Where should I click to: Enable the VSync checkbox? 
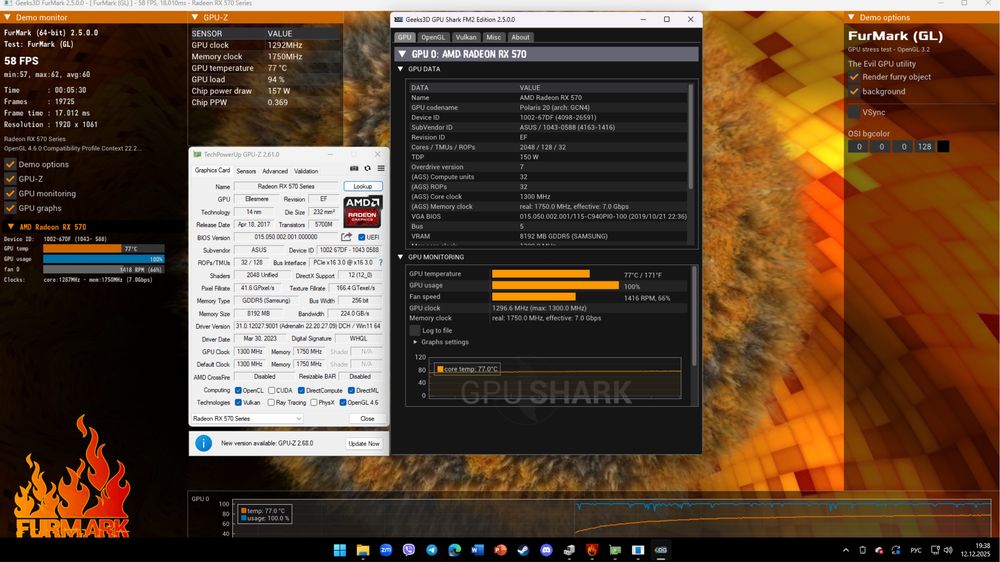(854, 112)
